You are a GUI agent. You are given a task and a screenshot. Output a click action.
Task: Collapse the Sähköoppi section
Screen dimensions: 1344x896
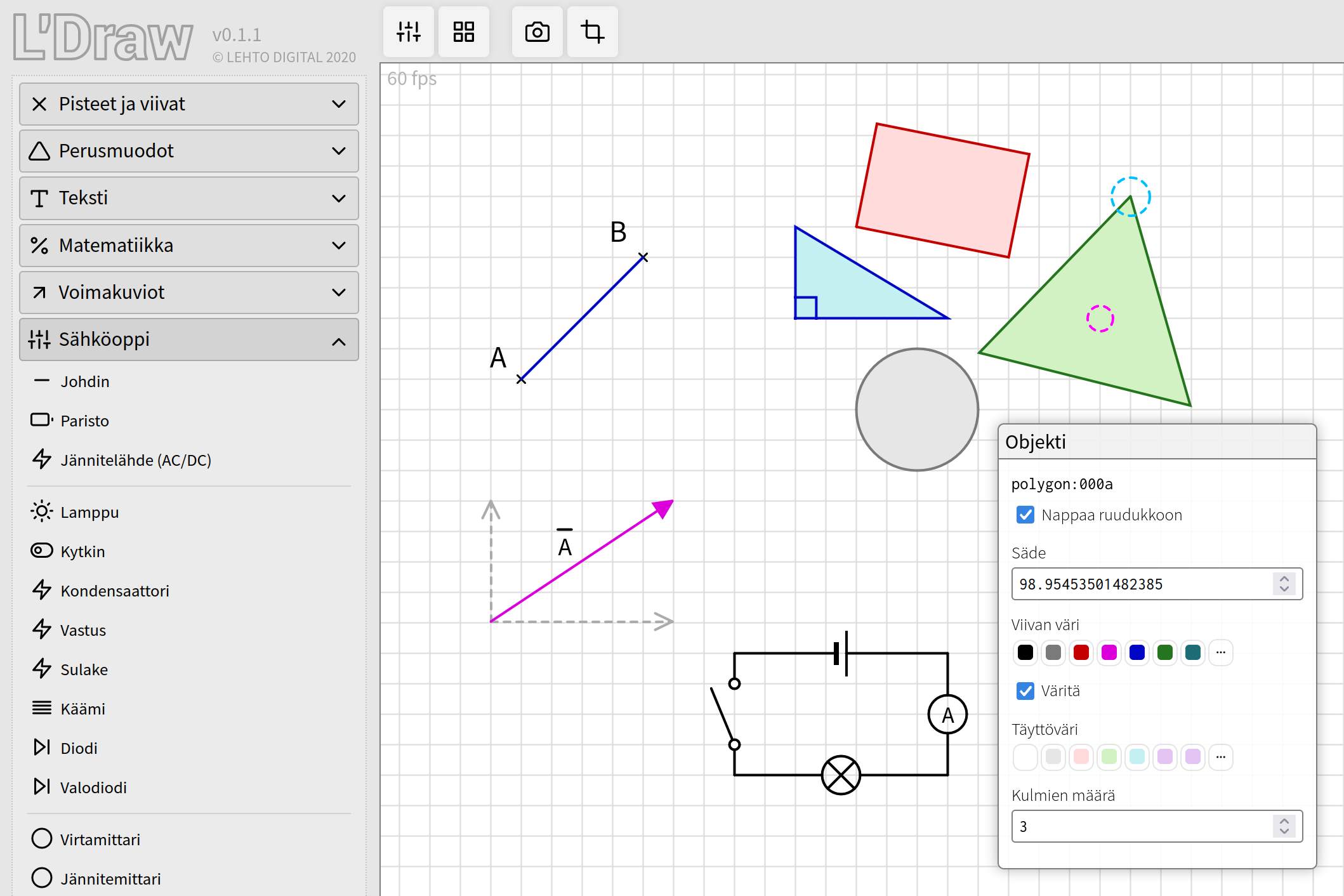188,339
